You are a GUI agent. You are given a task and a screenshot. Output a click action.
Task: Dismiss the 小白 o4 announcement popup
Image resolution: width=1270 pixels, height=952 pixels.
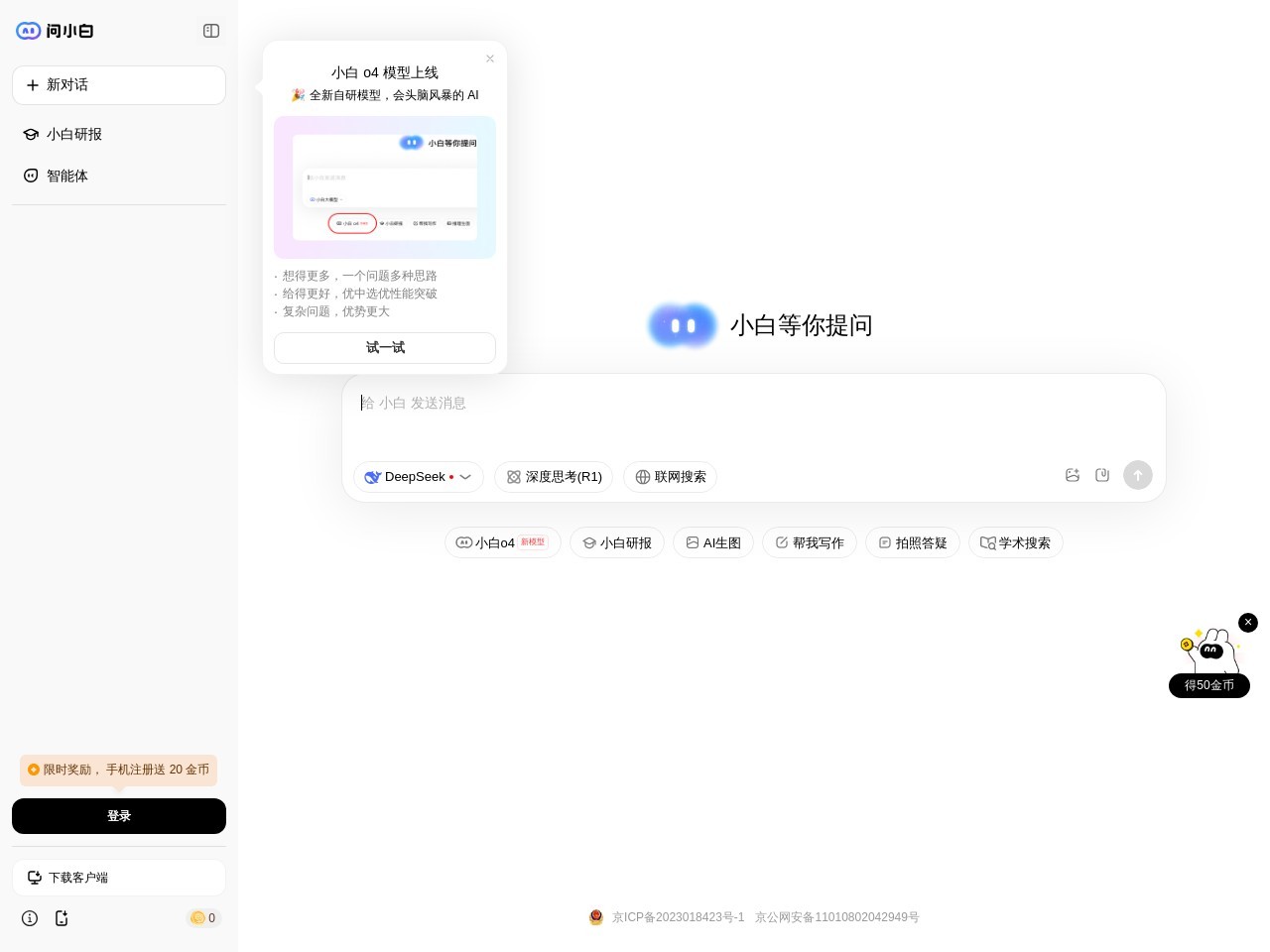pos(490,59)
